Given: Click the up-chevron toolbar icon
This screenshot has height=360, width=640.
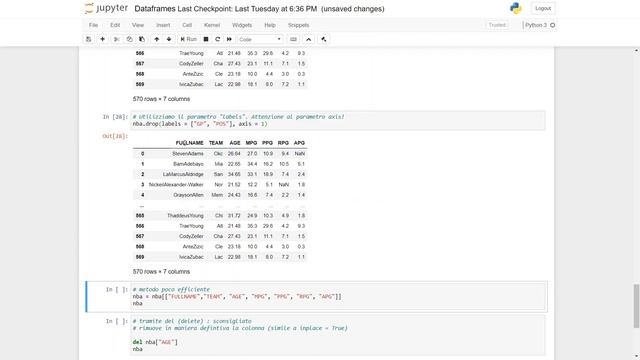Looking at the screenshot, I should coord(309,39).
